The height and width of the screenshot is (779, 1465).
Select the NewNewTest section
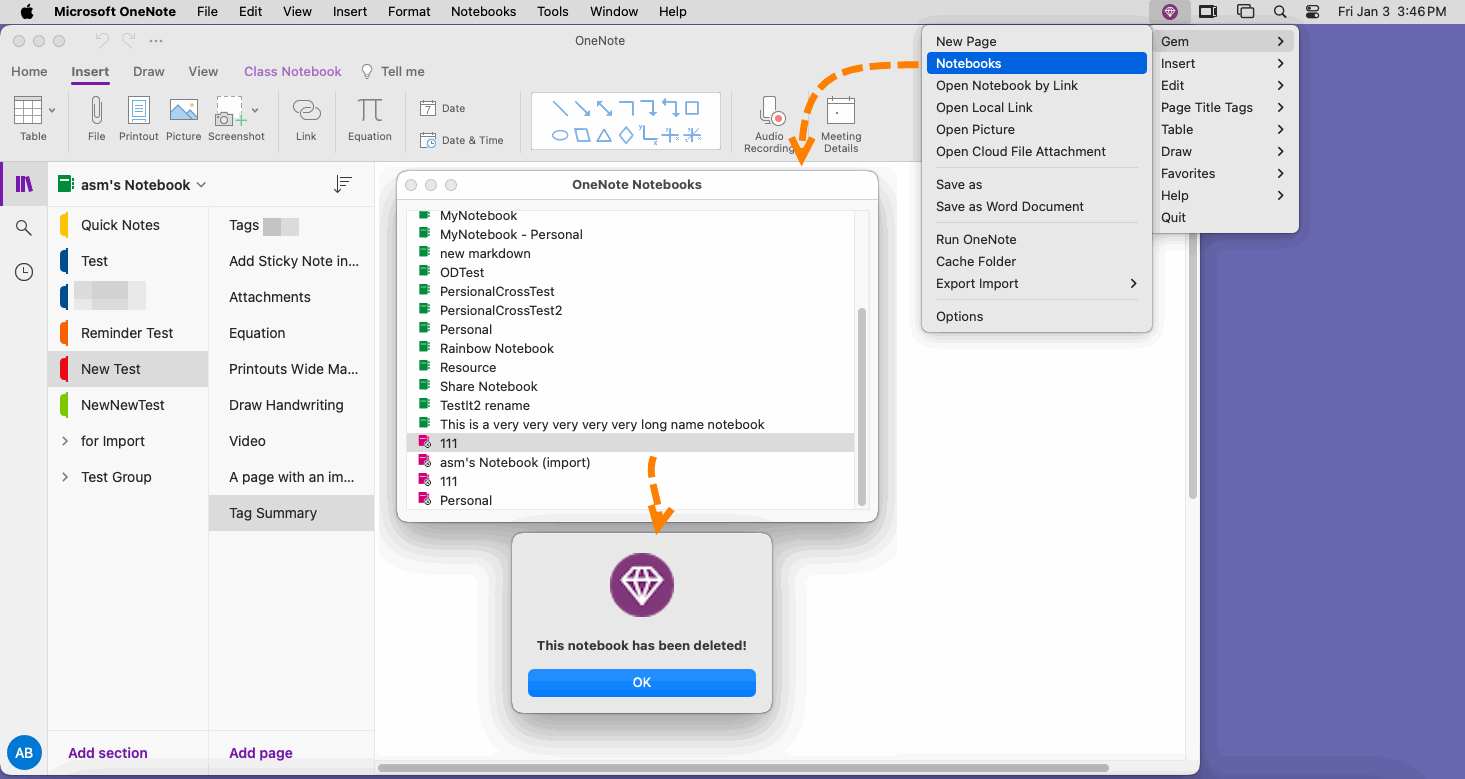pos(130,405)
